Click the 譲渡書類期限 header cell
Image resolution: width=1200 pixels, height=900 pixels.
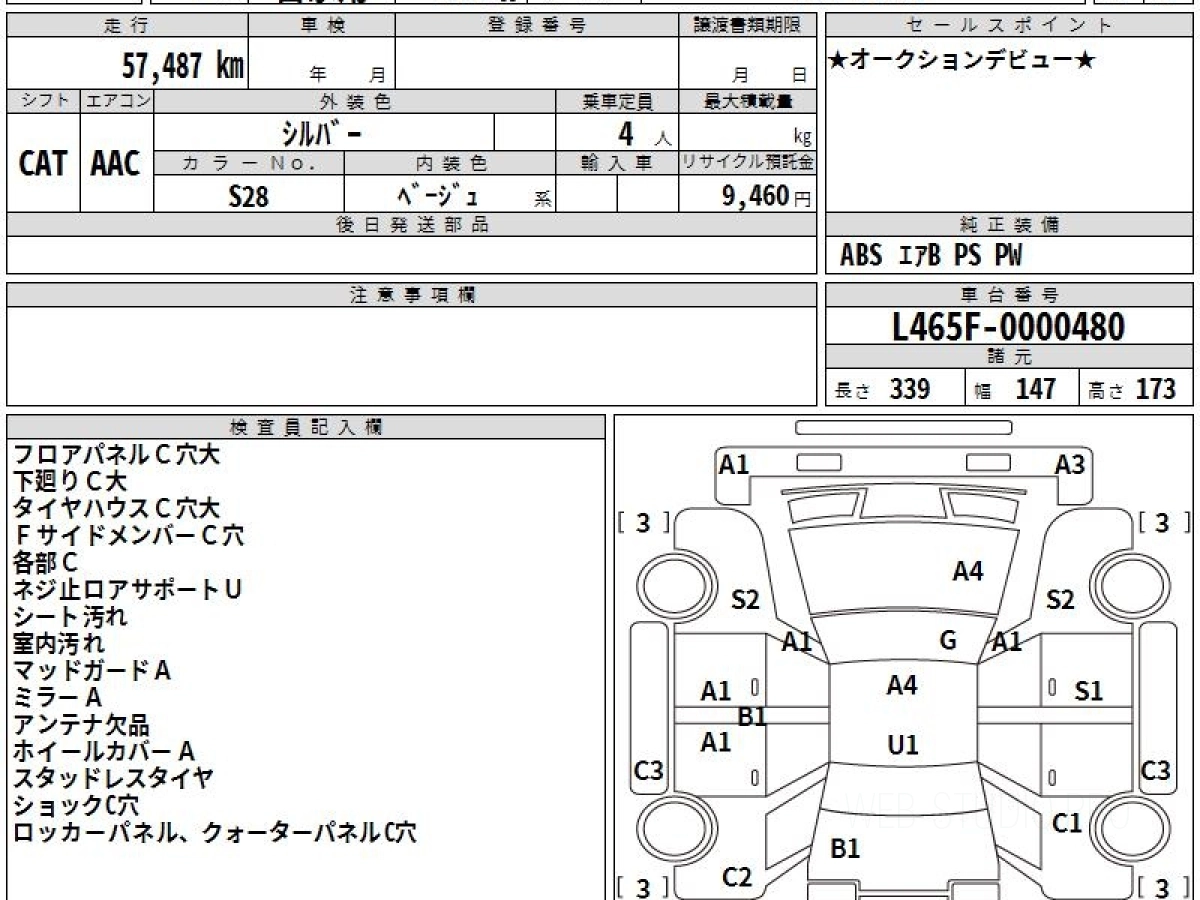coord(747,26)
